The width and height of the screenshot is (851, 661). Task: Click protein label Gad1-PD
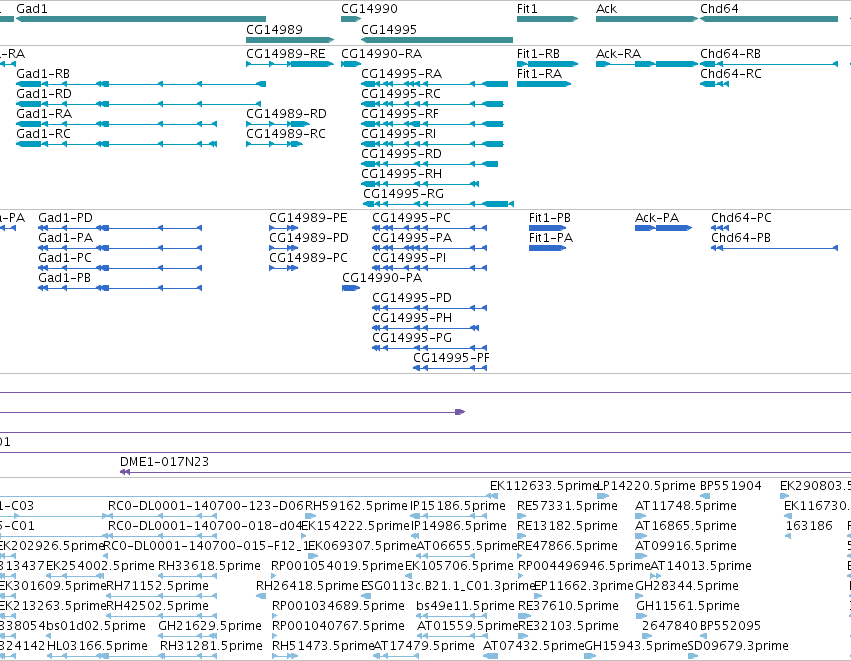tap(65, 218)
